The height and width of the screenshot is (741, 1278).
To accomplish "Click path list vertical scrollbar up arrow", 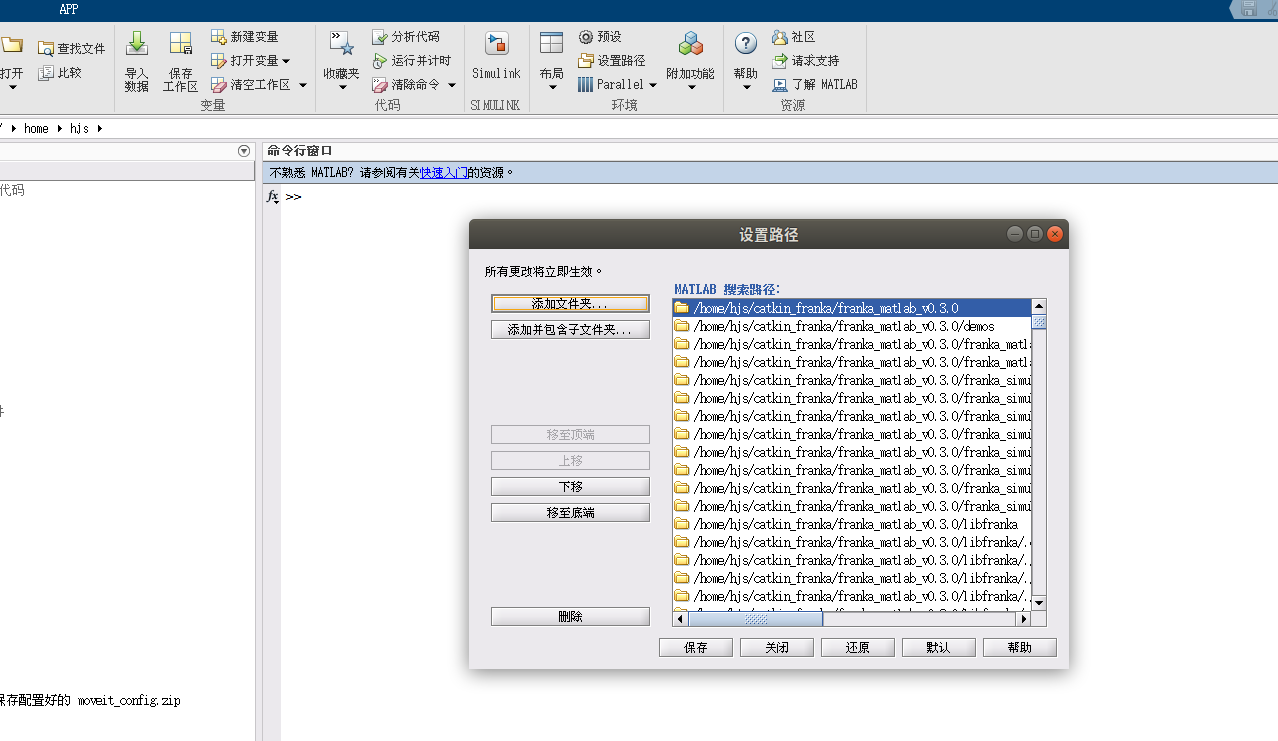I will point(1039,307).
